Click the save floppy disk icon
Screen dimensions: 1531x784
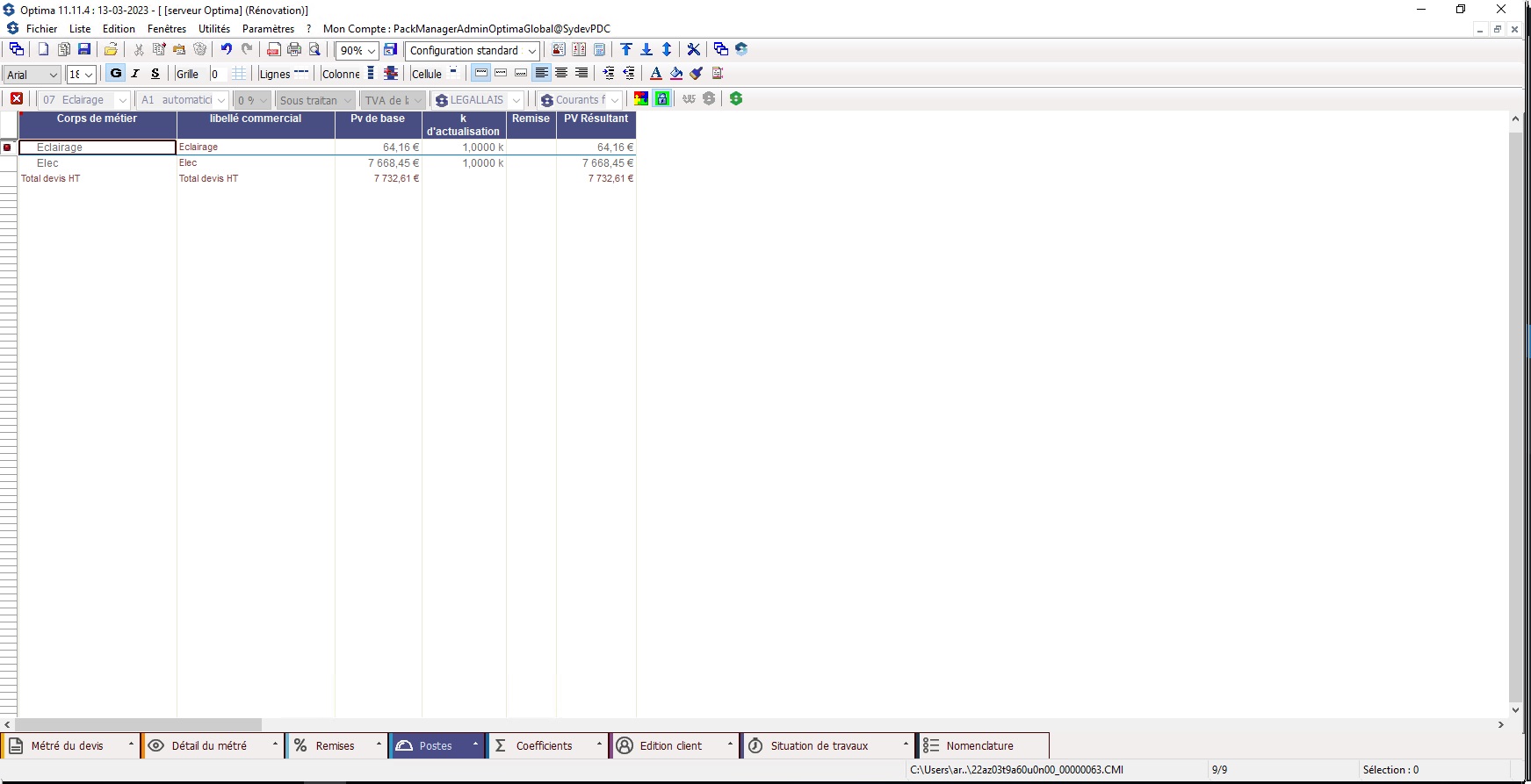(x=84, y=50)
